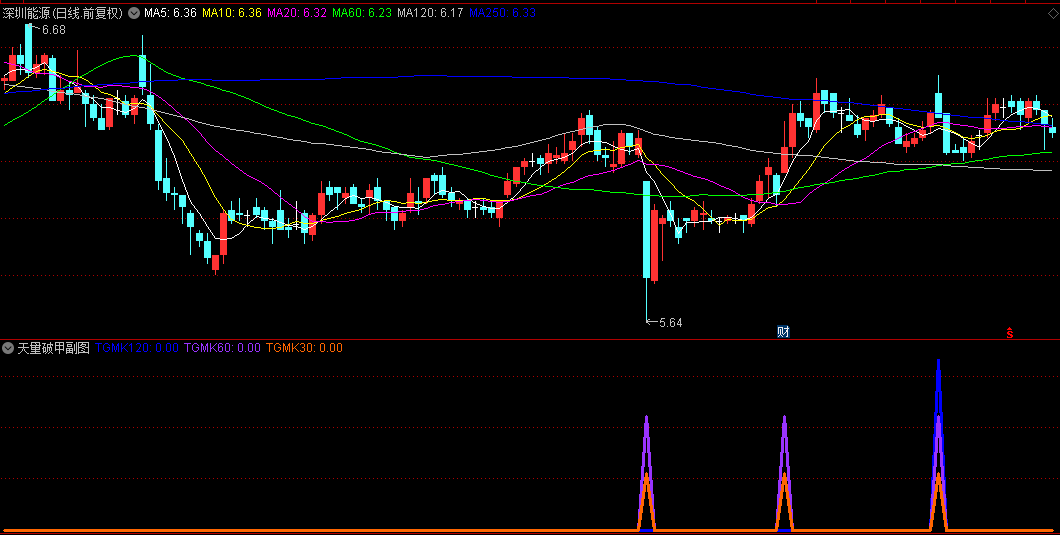Select the MA10: 6.36 label
Image resolution: width=1060 pixels, height=535 pixels.
click(232, 12)
